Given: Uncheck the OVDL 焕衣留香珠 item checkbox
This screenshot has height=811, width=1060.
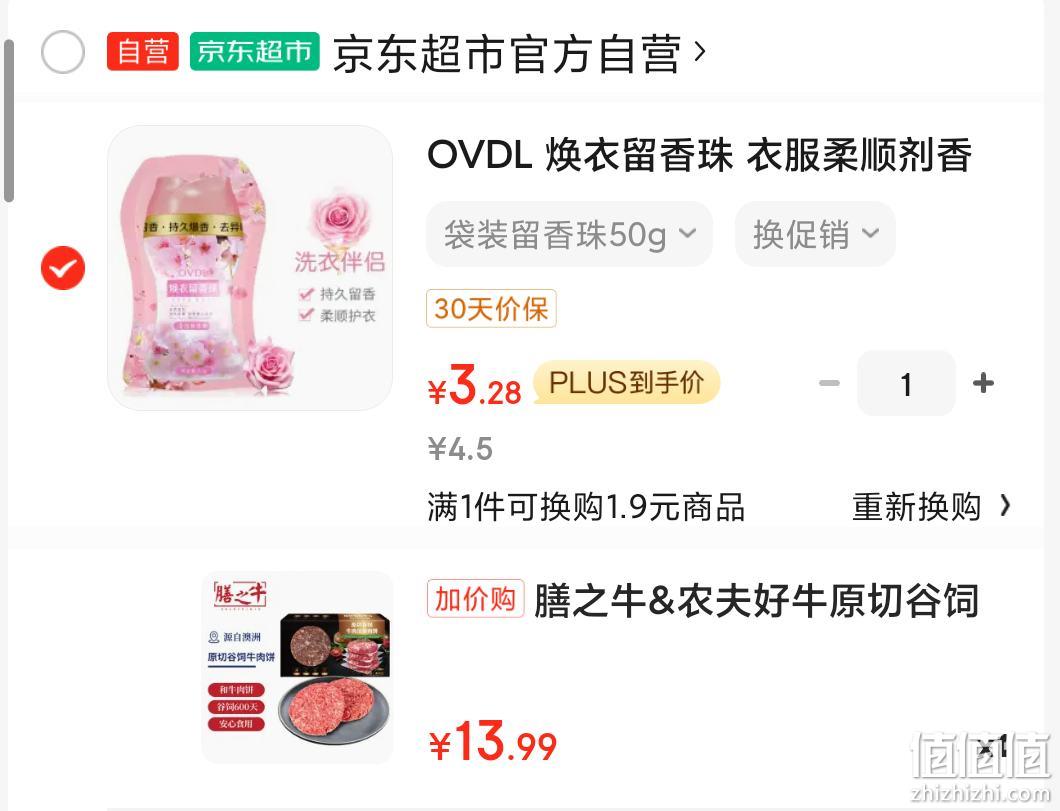Looking at the screenshot, I should (63, 268).
